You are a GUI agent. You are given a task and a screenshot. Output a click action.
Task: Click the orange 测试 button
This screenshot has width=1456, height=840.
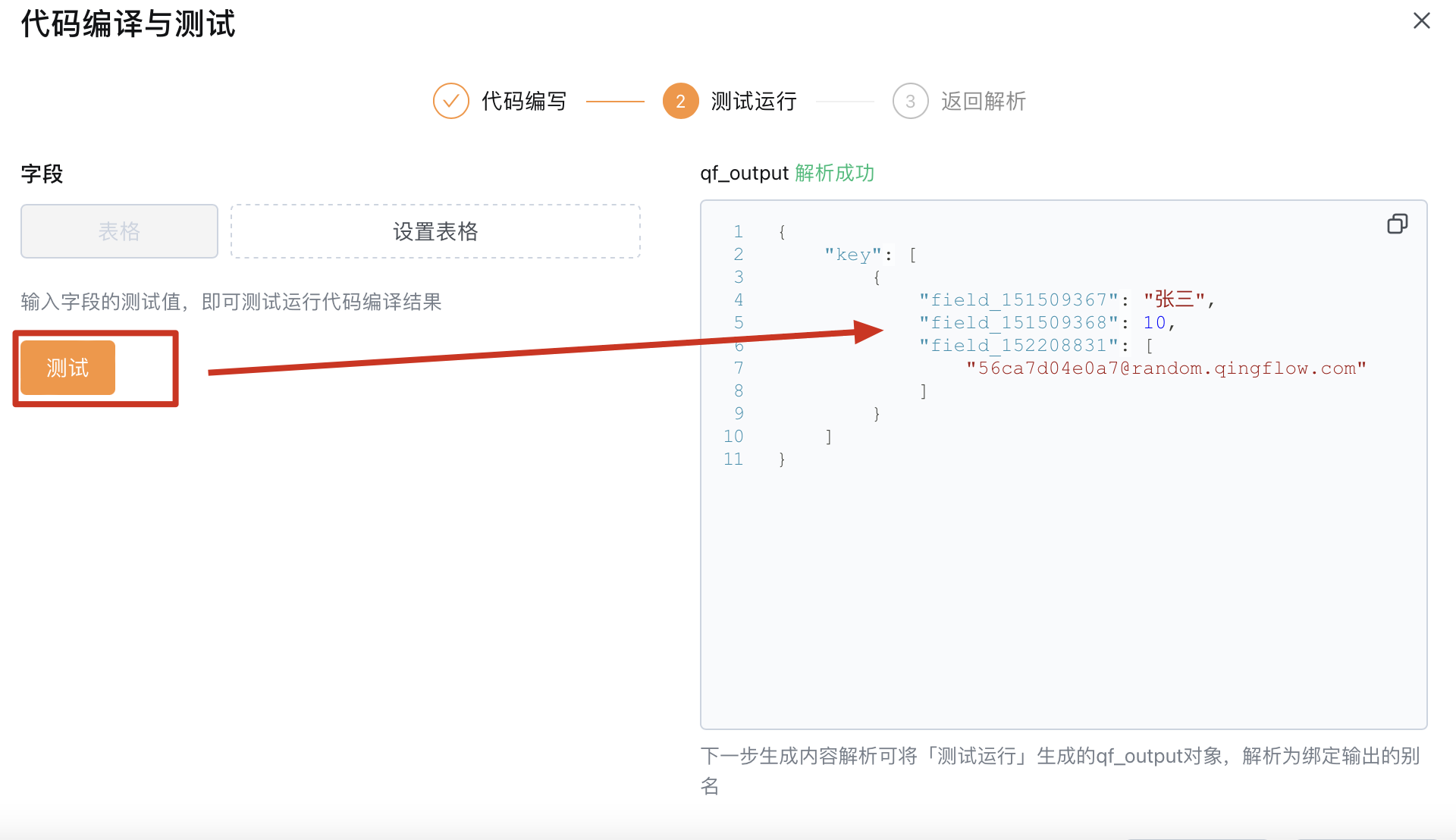coord(67,368)
